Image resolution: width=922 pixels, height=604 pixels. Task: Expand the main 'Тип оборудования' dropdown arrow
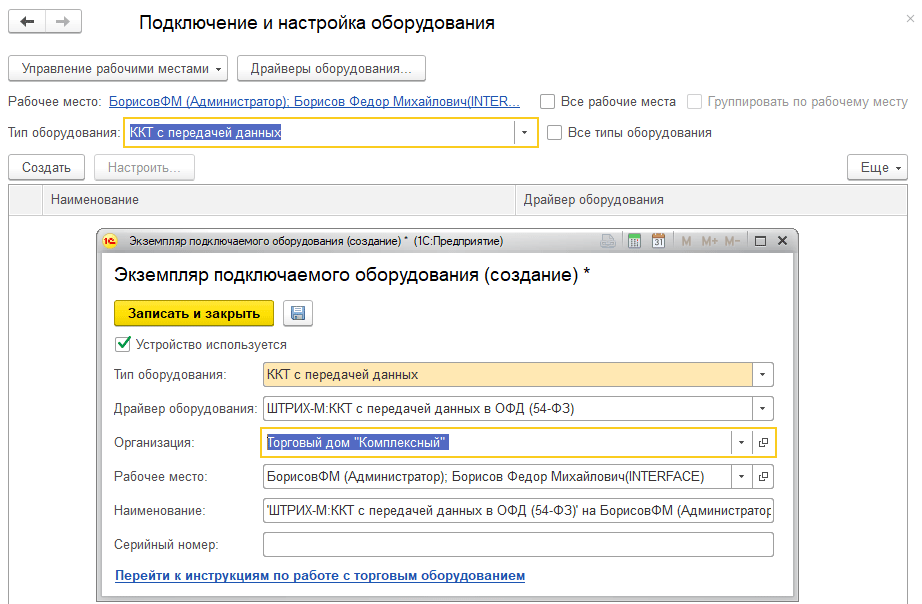click(x=525, y=133)
